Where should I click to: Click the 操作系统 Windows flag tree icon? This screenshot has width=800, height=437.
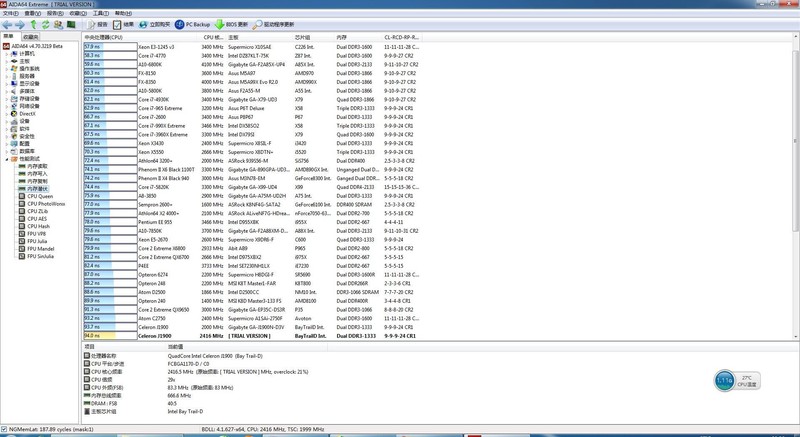pyautogui.click(x=14, y=68)
